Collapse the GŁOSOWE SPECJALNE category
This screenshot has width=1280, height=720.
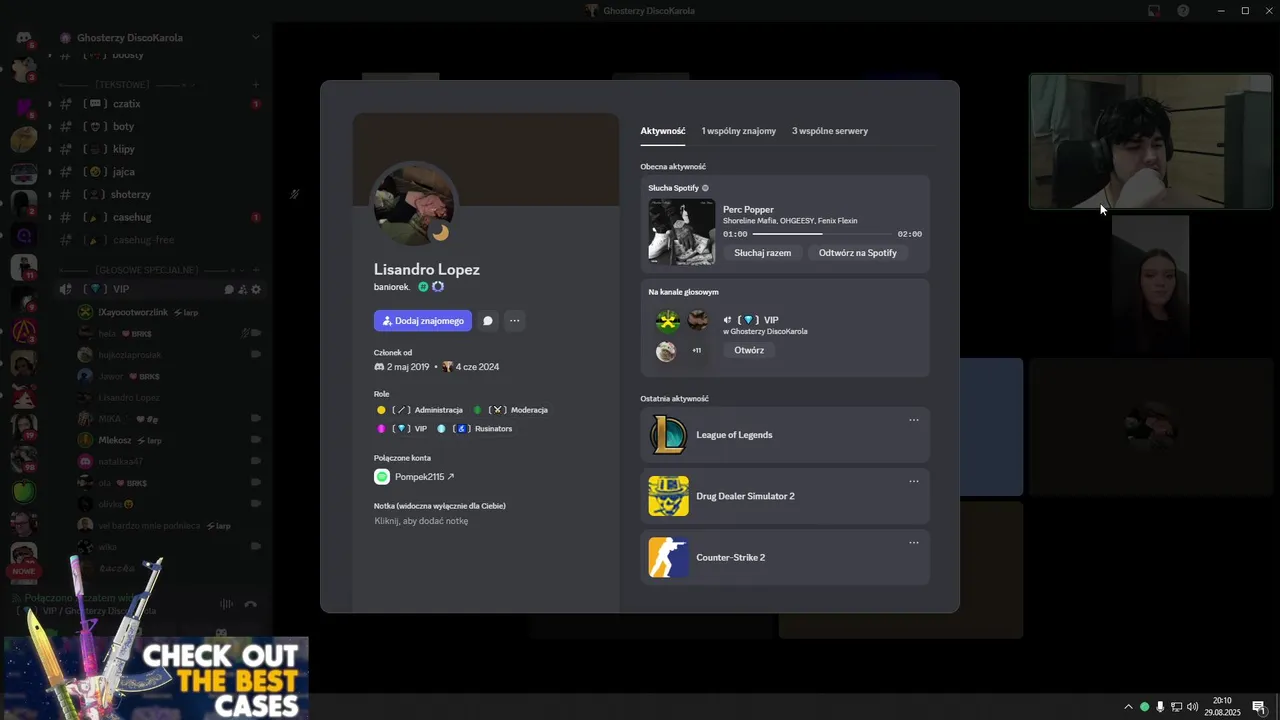click(146, 270)
